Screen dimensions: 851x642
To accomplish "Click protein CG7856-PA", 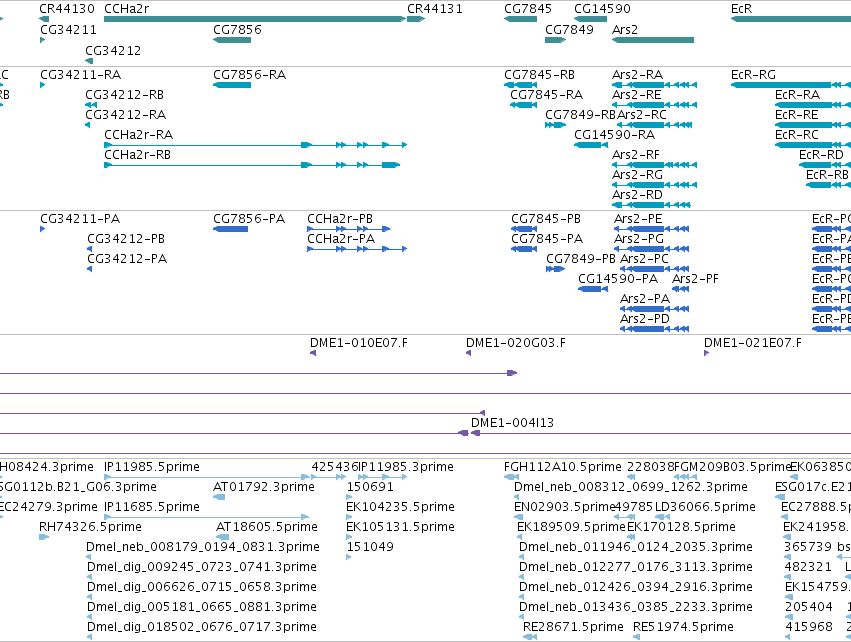I will [231, 229].
